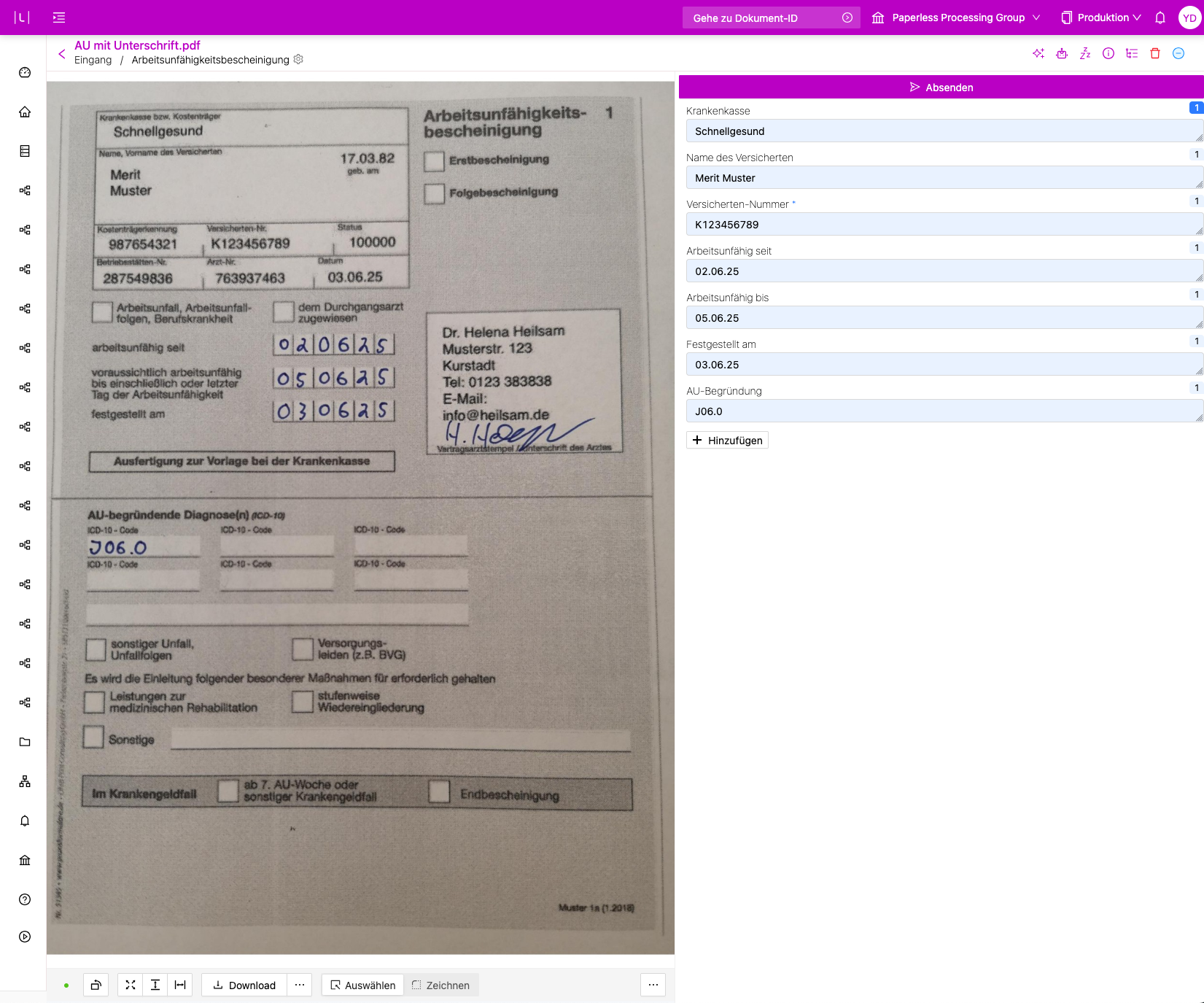Click the robot automation icon
Image resolution: width=1204 pixels, height=1003 pixels.
click(1062, 53)
